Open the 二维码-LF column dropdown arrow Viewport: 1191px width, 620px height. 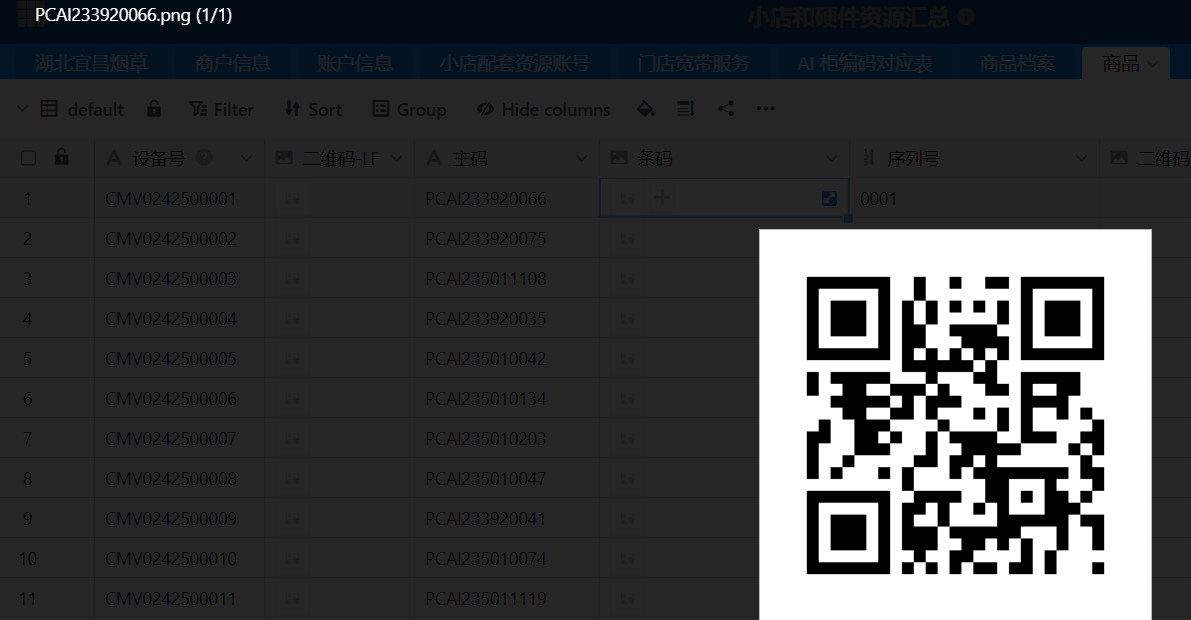coord(396,158)
